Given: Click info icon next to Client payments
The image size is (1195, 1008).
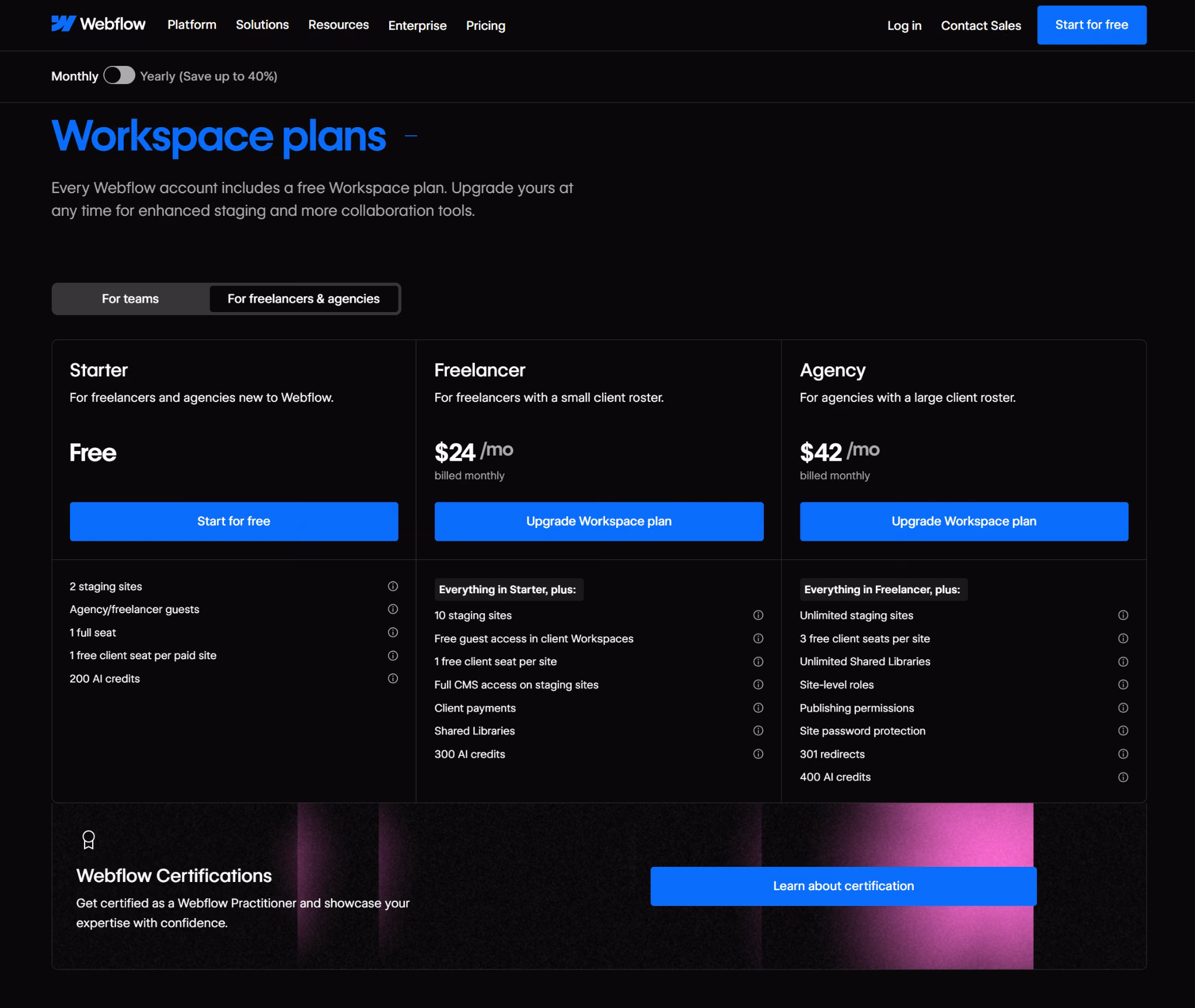Looking at the screenshot, I should pyautogui.click(x=758, y=708).
